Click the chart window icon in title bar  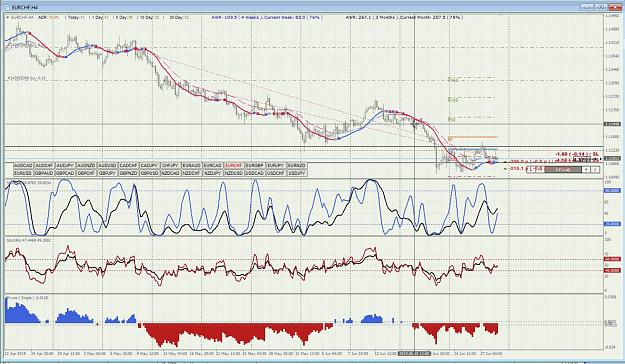point(8,7)
